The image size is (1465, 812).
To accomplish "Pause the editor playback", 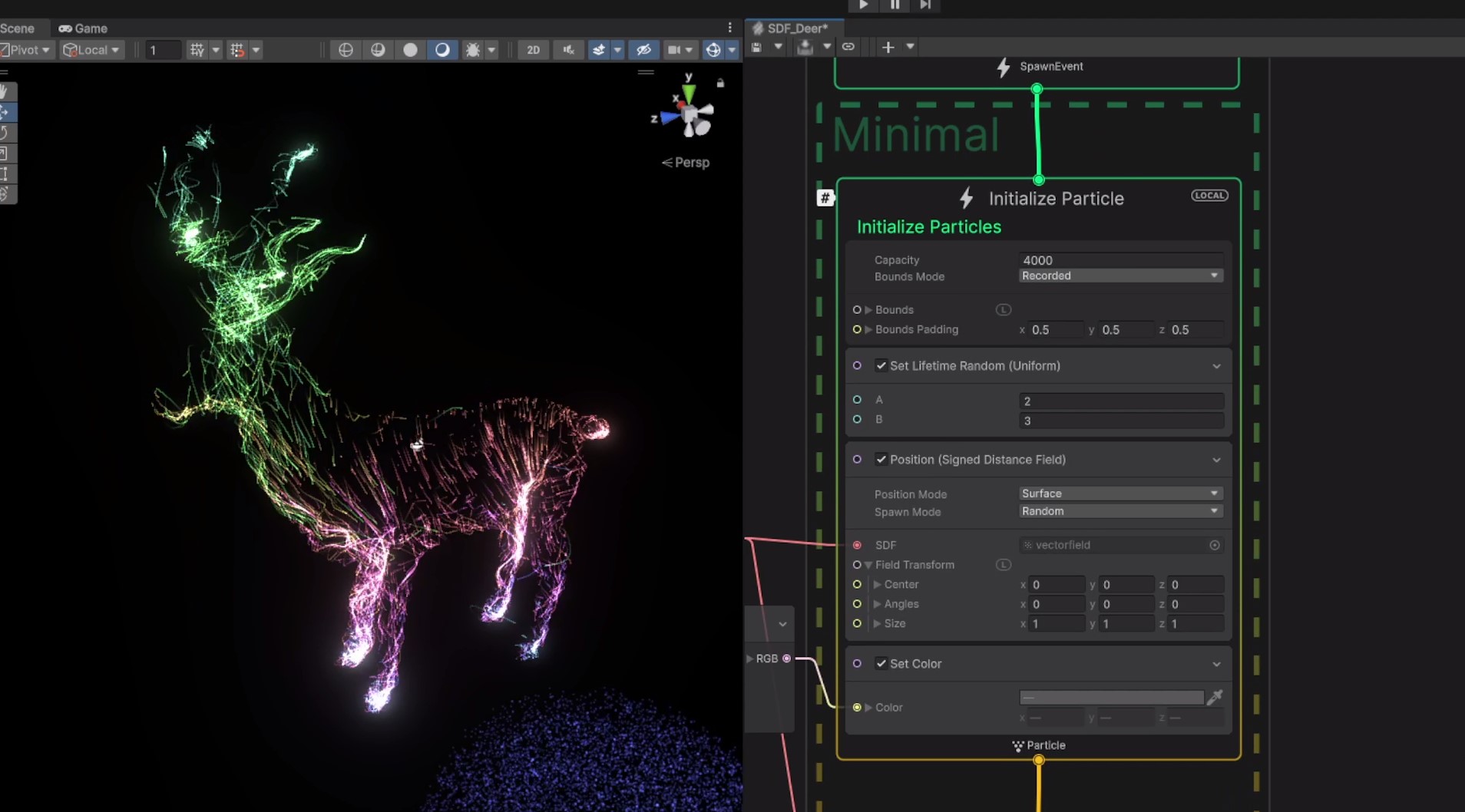I will (895, 5).
